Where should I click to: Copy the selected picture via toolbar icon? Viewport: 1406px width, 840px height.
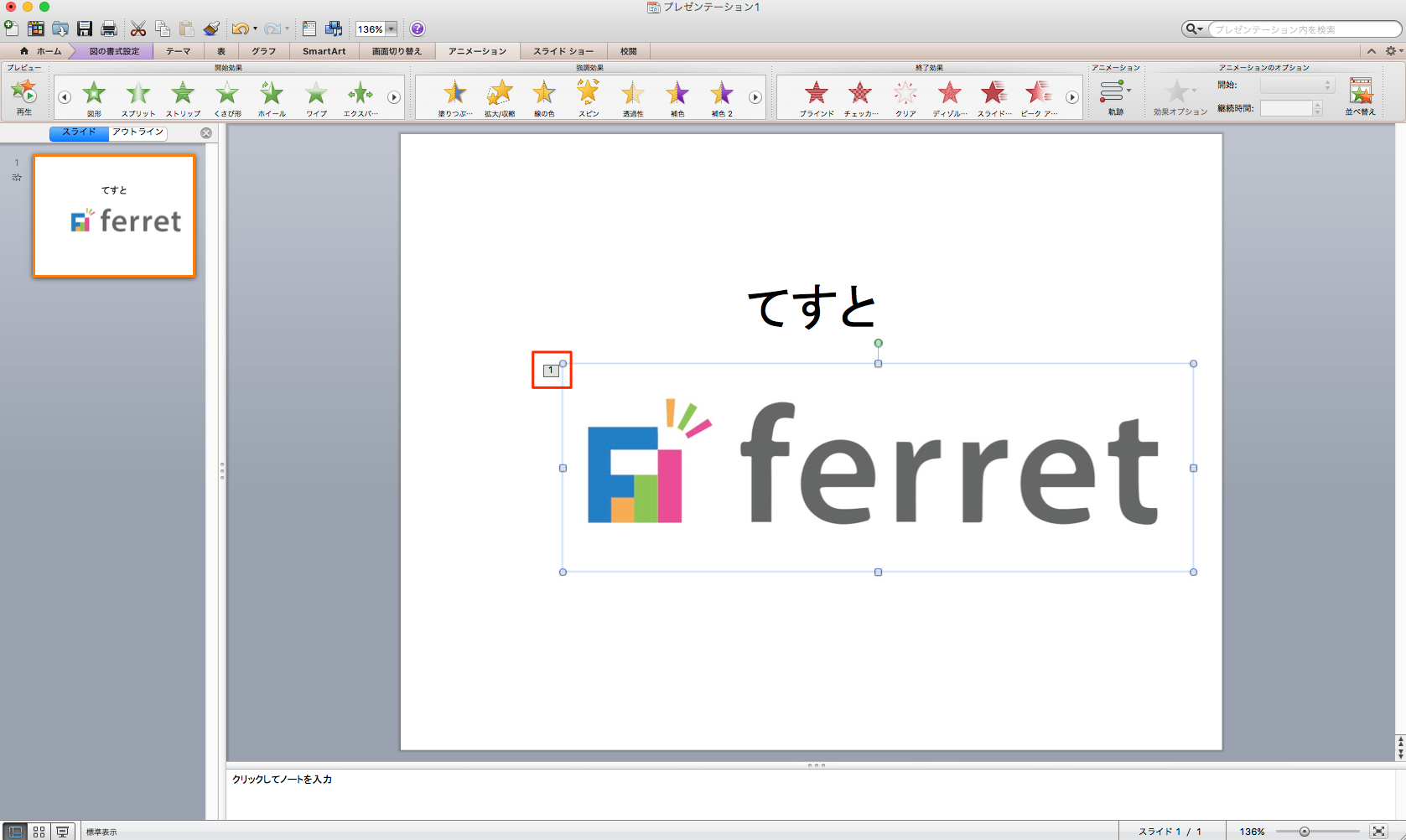163,29
